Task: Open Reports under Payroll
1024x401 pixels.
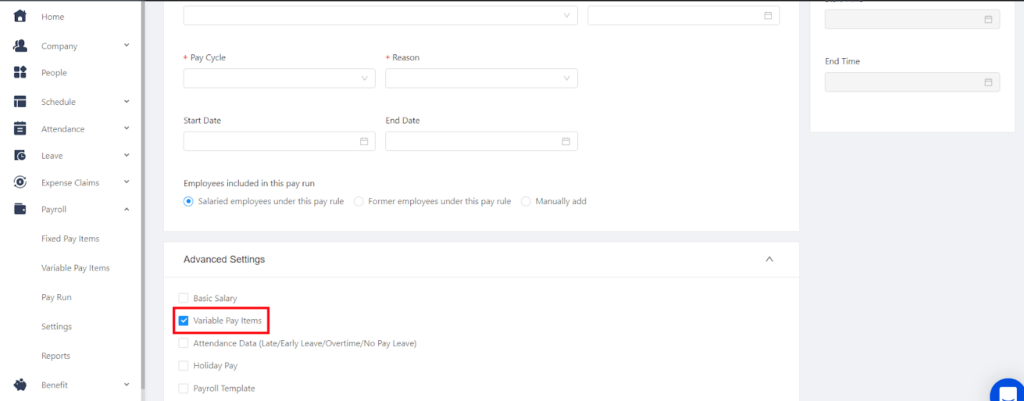Action: tap(55, 355)
